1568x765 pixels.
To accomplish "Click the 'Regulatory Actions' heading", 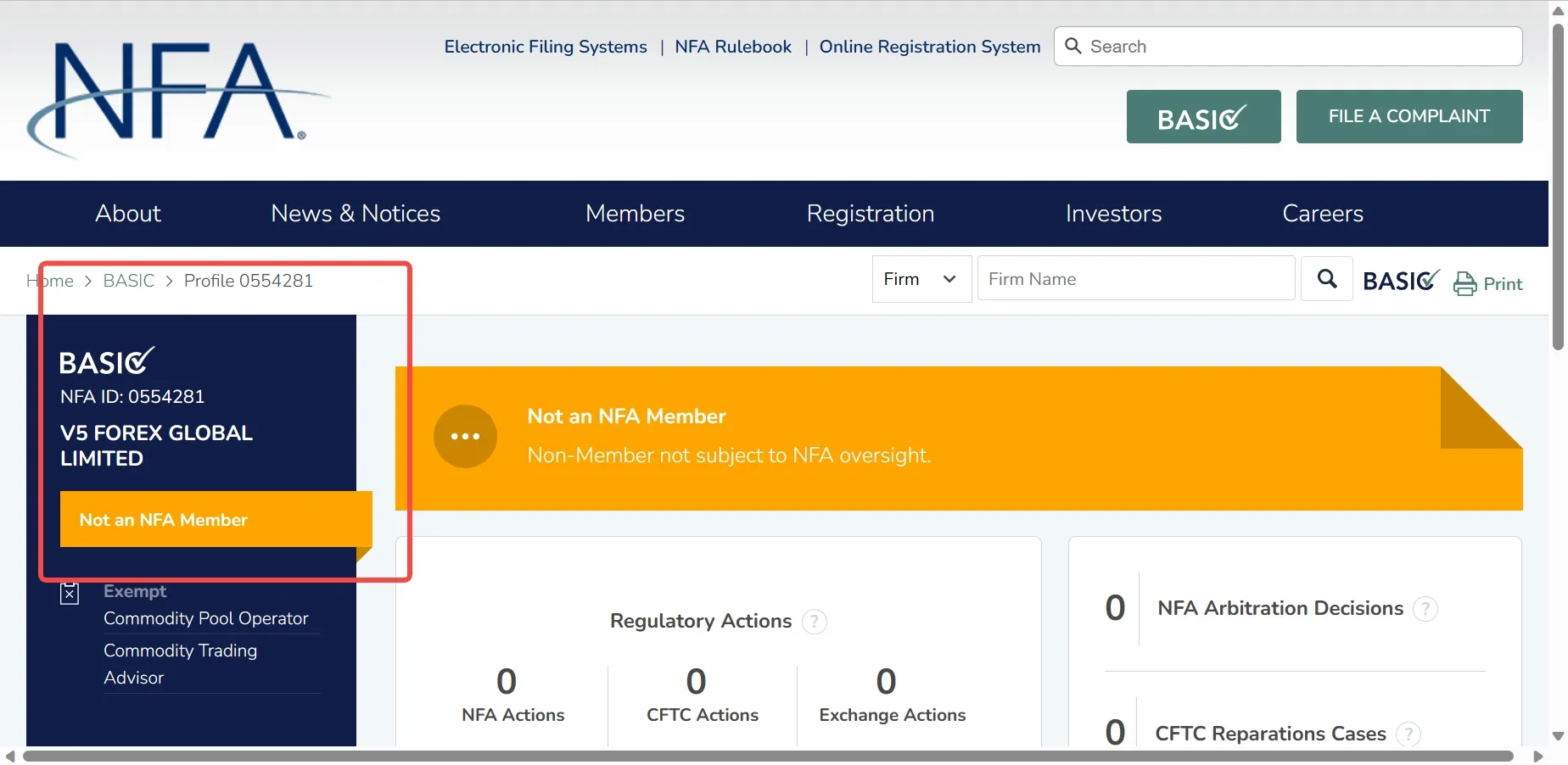I will coord(701,622).
